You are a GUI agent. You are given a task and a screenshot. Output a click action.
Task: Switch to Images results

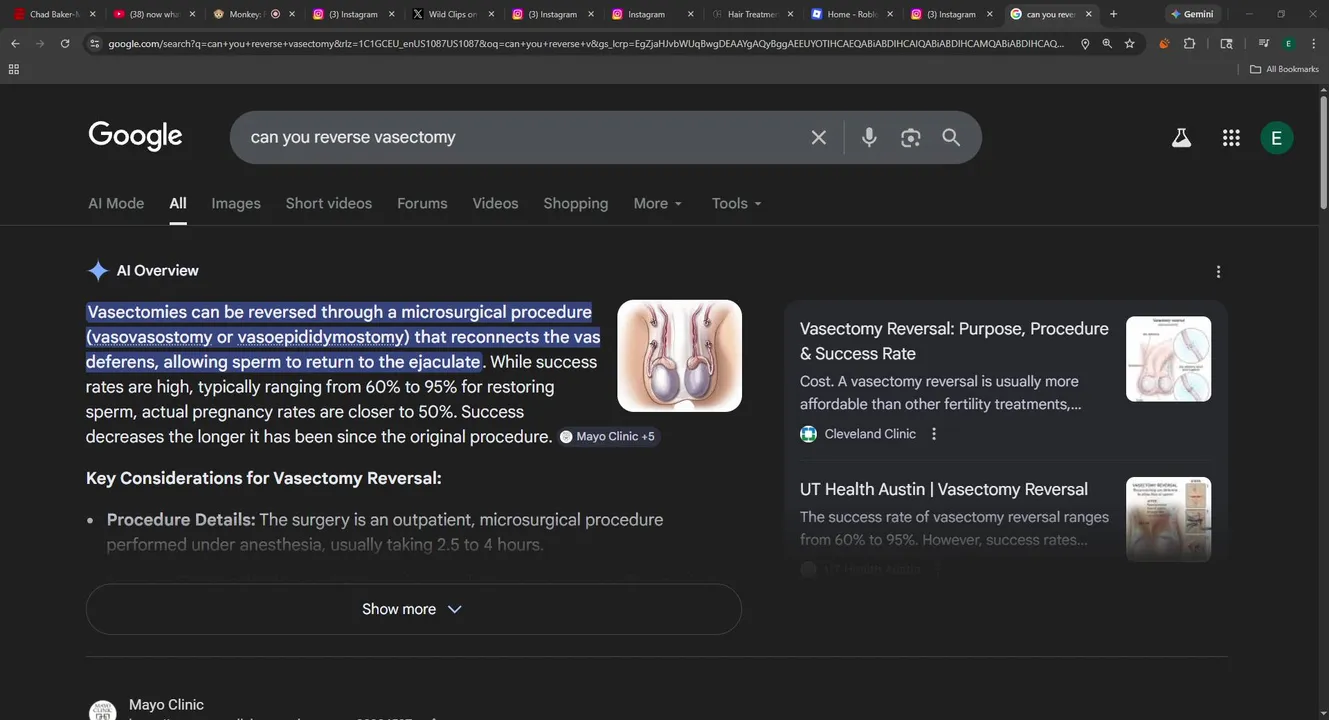click(236, 203)
